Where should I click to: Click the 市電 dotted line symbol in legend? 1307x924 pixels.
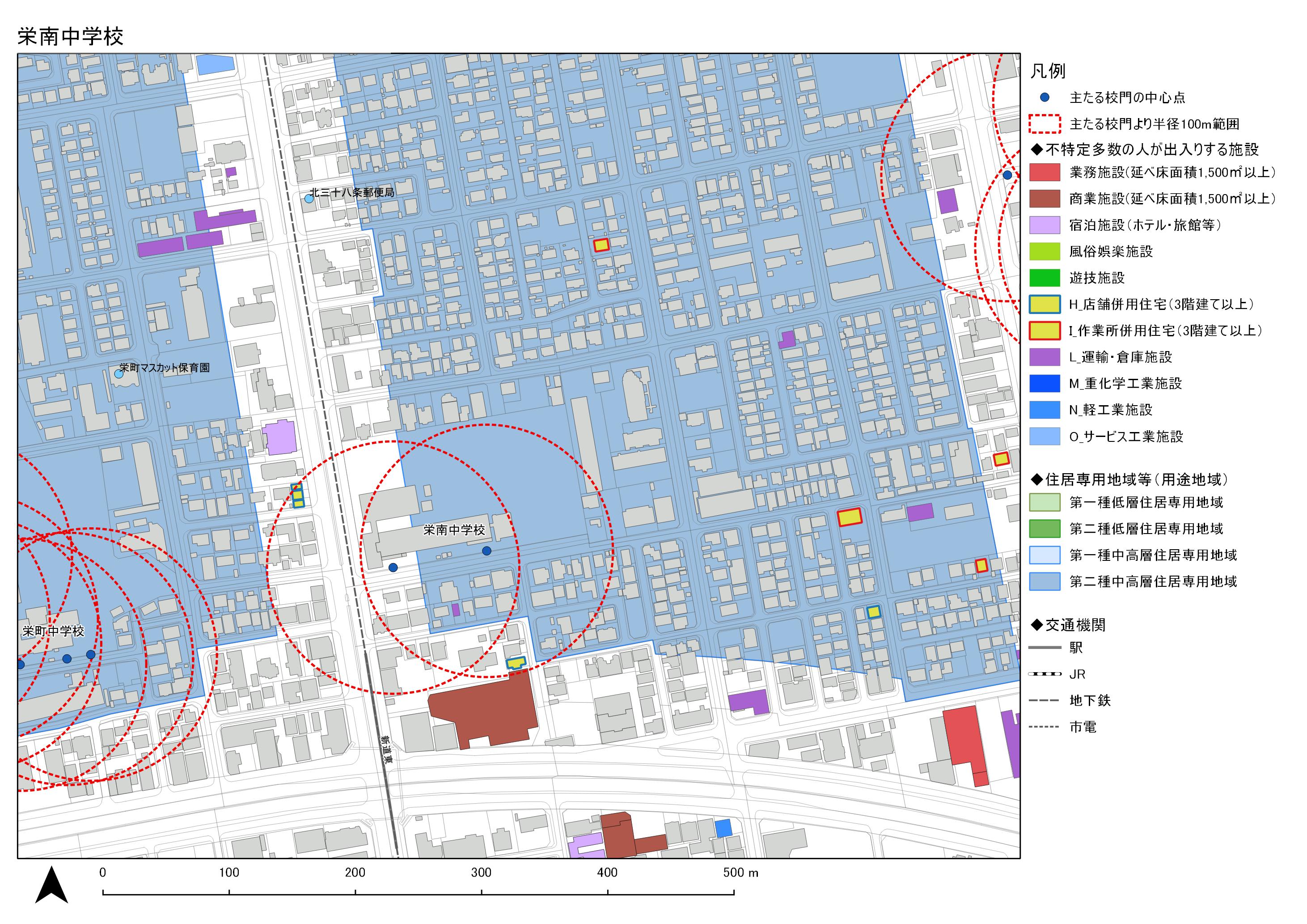[1045, 727]
